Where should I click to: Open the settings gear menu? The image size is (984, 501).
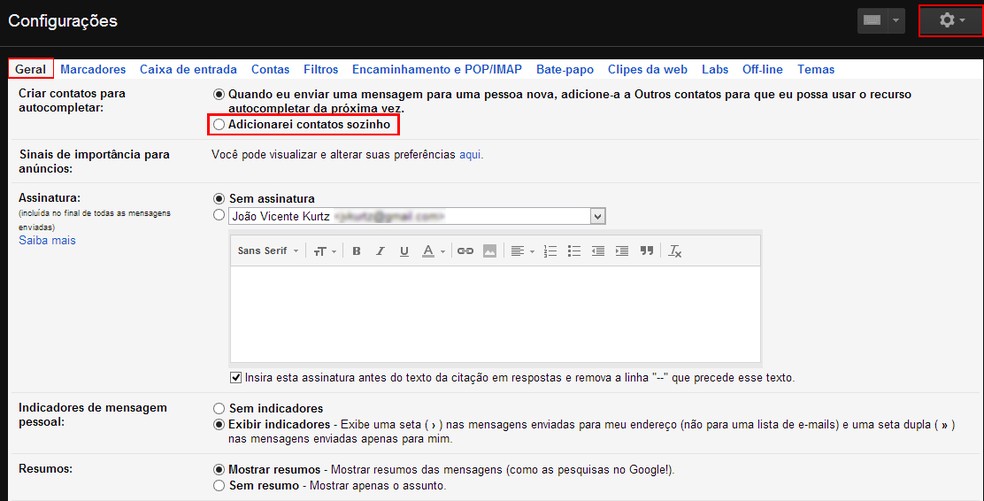coord(951,21)
